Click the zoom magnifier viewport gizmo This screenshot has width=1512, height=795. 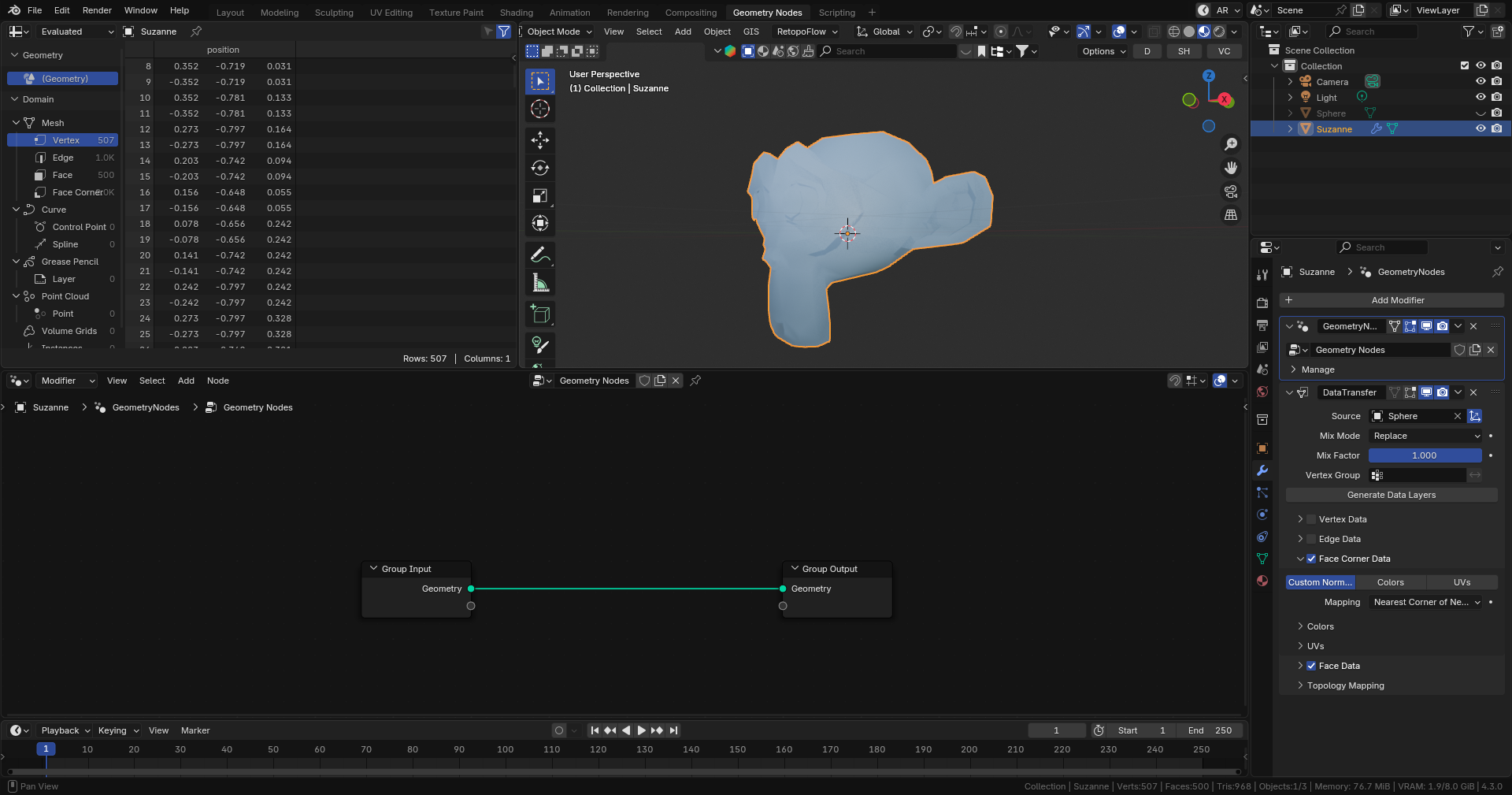pyautogui.click(x=1231, y=144)
